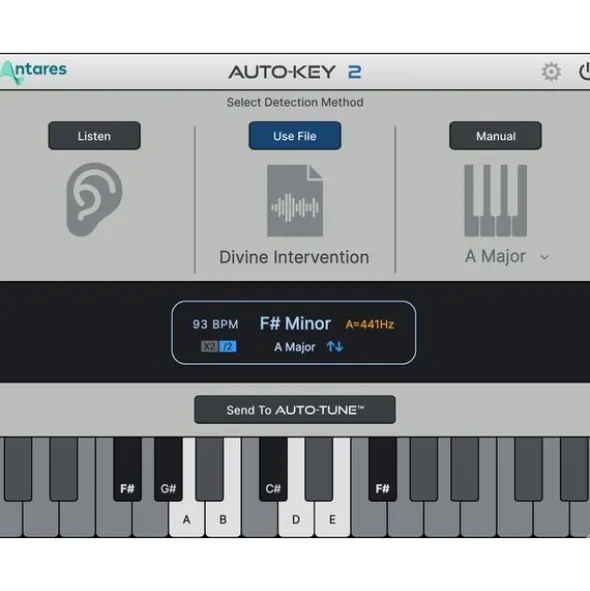
Task: Toggle the power bypass icon
Action: [584, 72]
